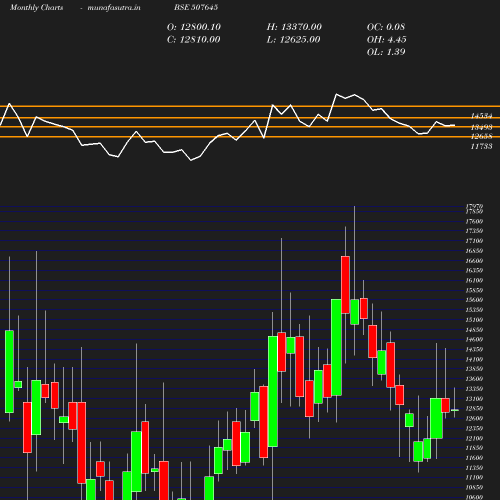Click the 12350 price axis label
This screenshot has width=500, height=500.
(474, 428)
